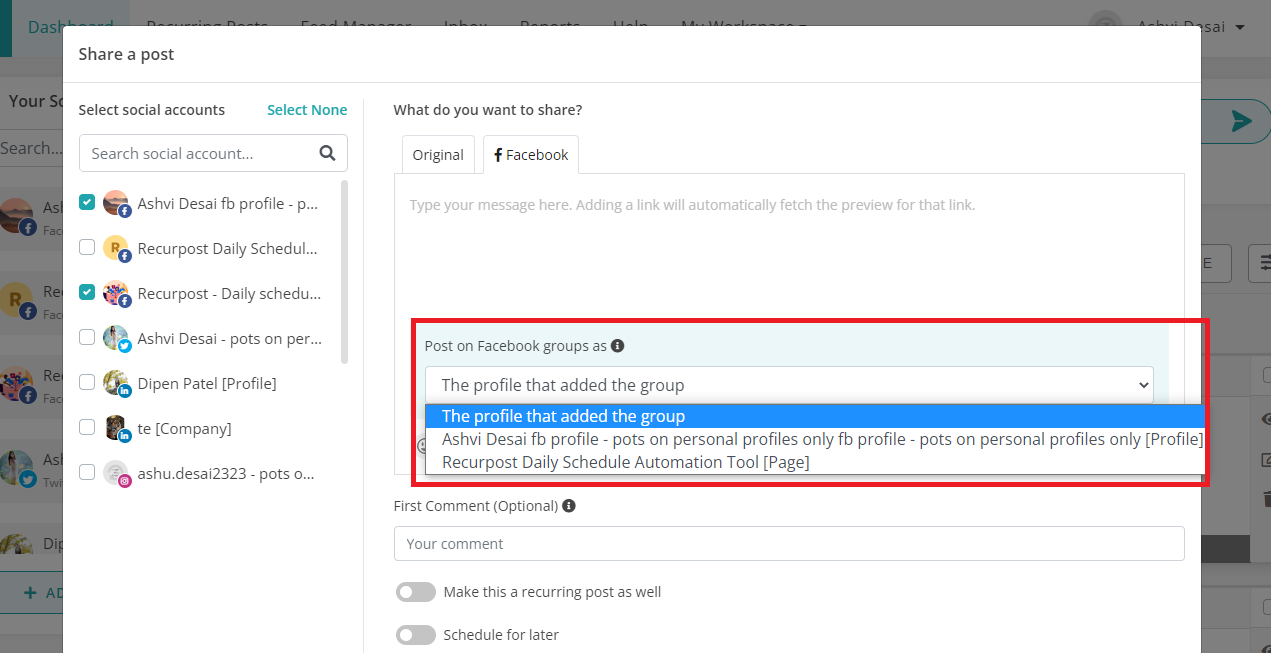Uncheck Ashvi Desai fb profile checkbox
The image size is (1271, 653).
click(x=87, y=202)
